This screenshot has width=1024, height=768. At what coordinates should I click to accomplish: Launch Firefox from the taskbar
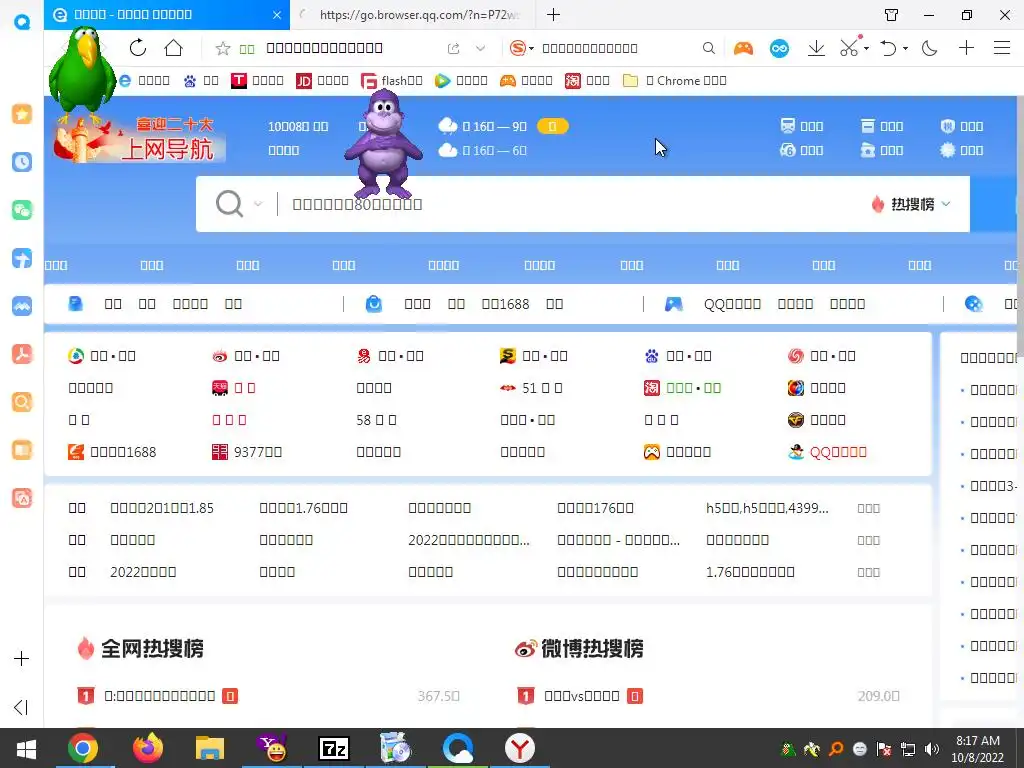148,748
